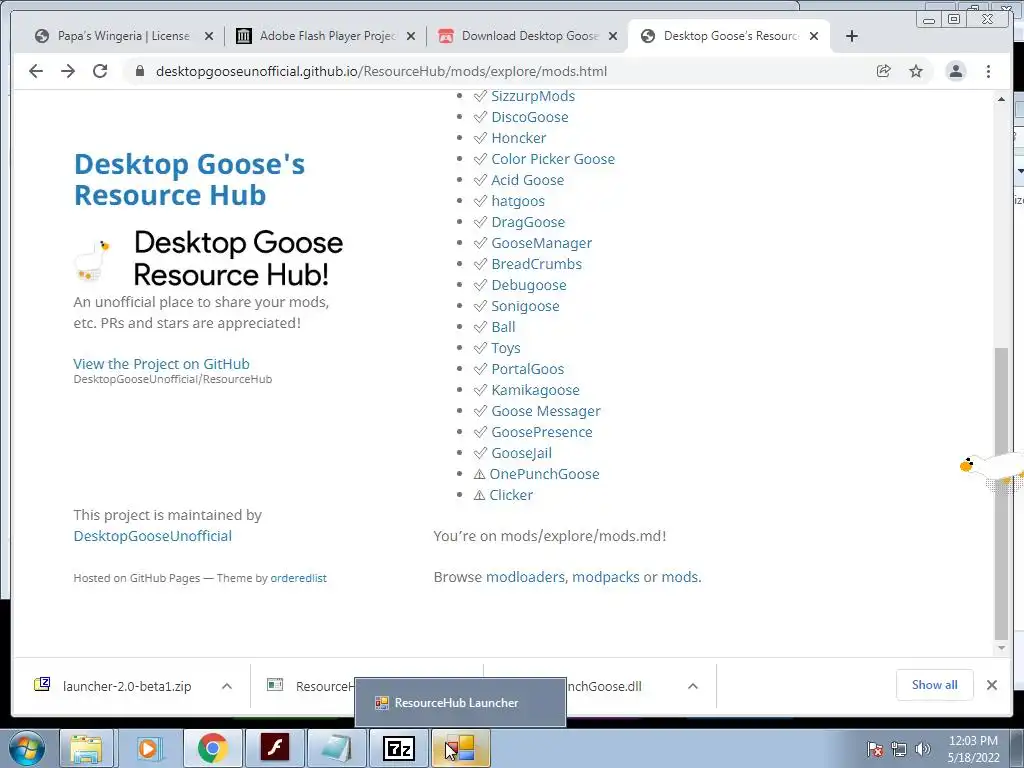
Task: Open the orderedlist theme link
Action: click(298, 578)
